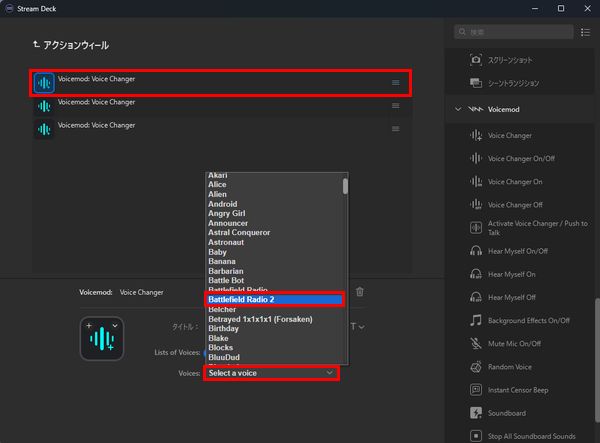Choose Blake voice option
The image size is (600, 443).
(218, 338)
